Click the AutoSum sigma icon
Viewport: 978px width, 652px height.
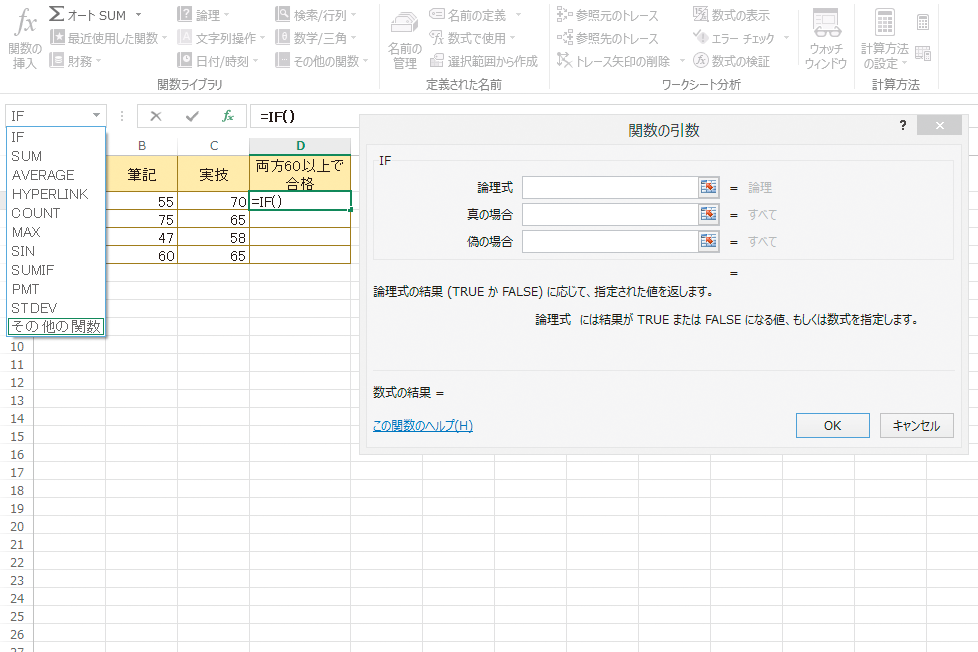57,14
